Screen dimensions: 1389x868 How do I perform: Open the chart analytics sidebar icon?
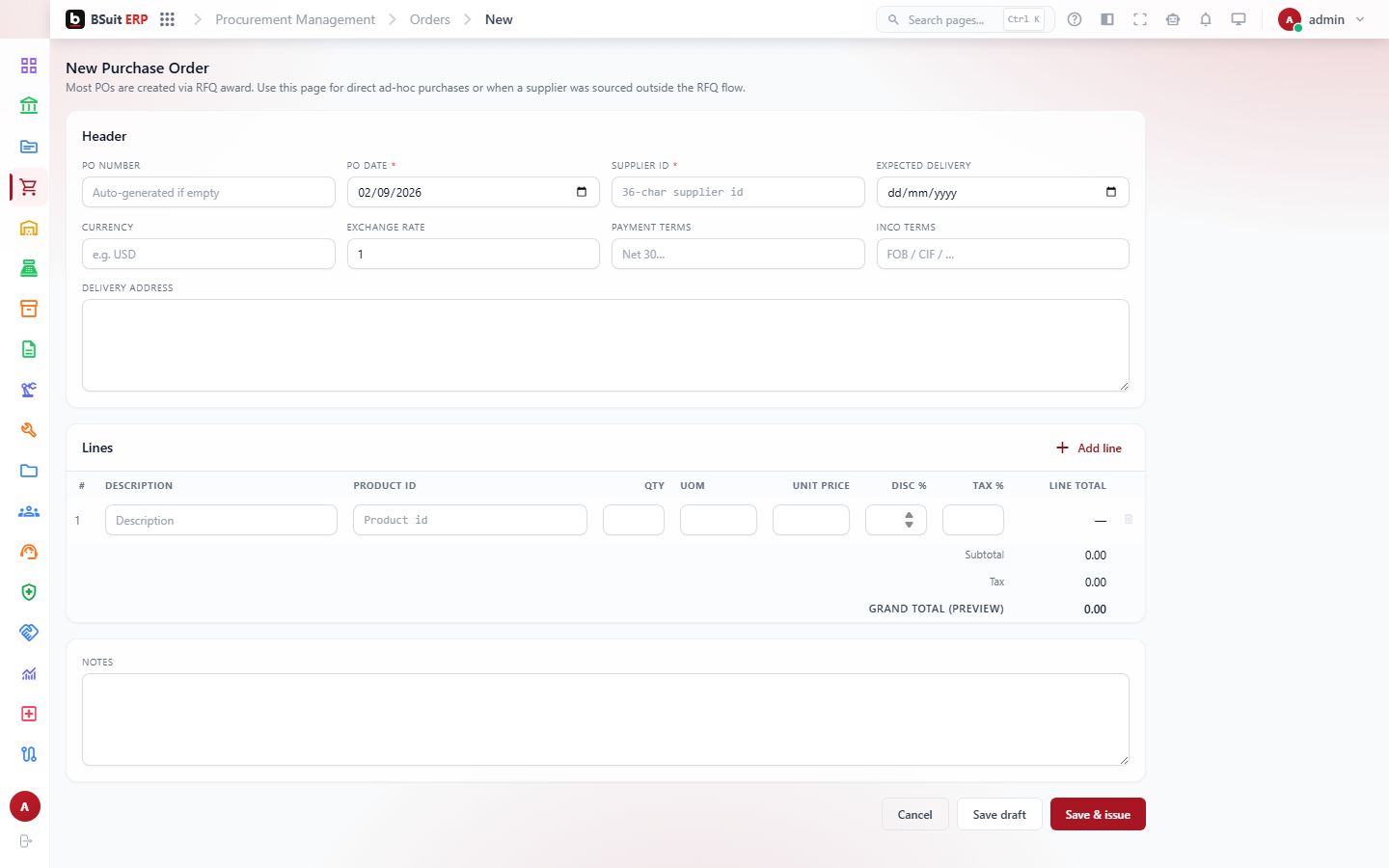pos(29,673)
